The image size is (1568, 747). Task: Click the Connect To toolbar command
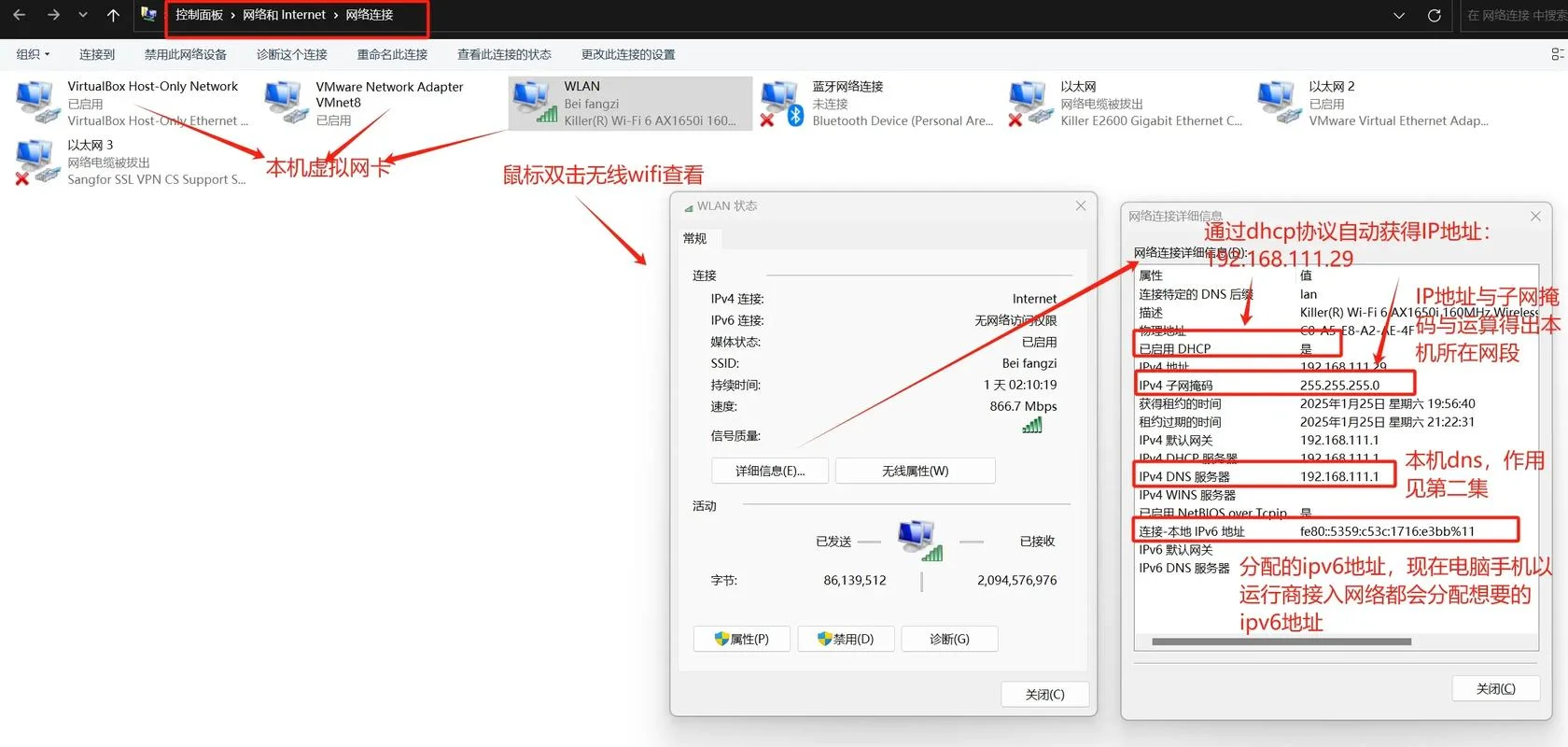(x=97, y=54)
